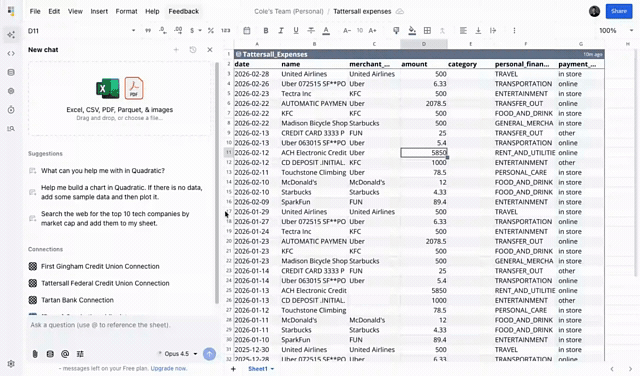Click the Ask a question input field

tap(122, 325)
